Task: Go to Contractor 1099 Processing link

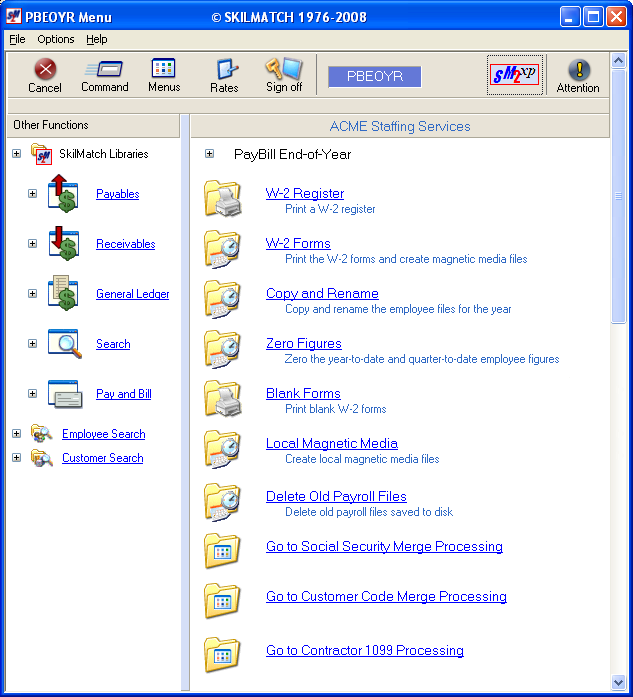Action: coord(365,651)
